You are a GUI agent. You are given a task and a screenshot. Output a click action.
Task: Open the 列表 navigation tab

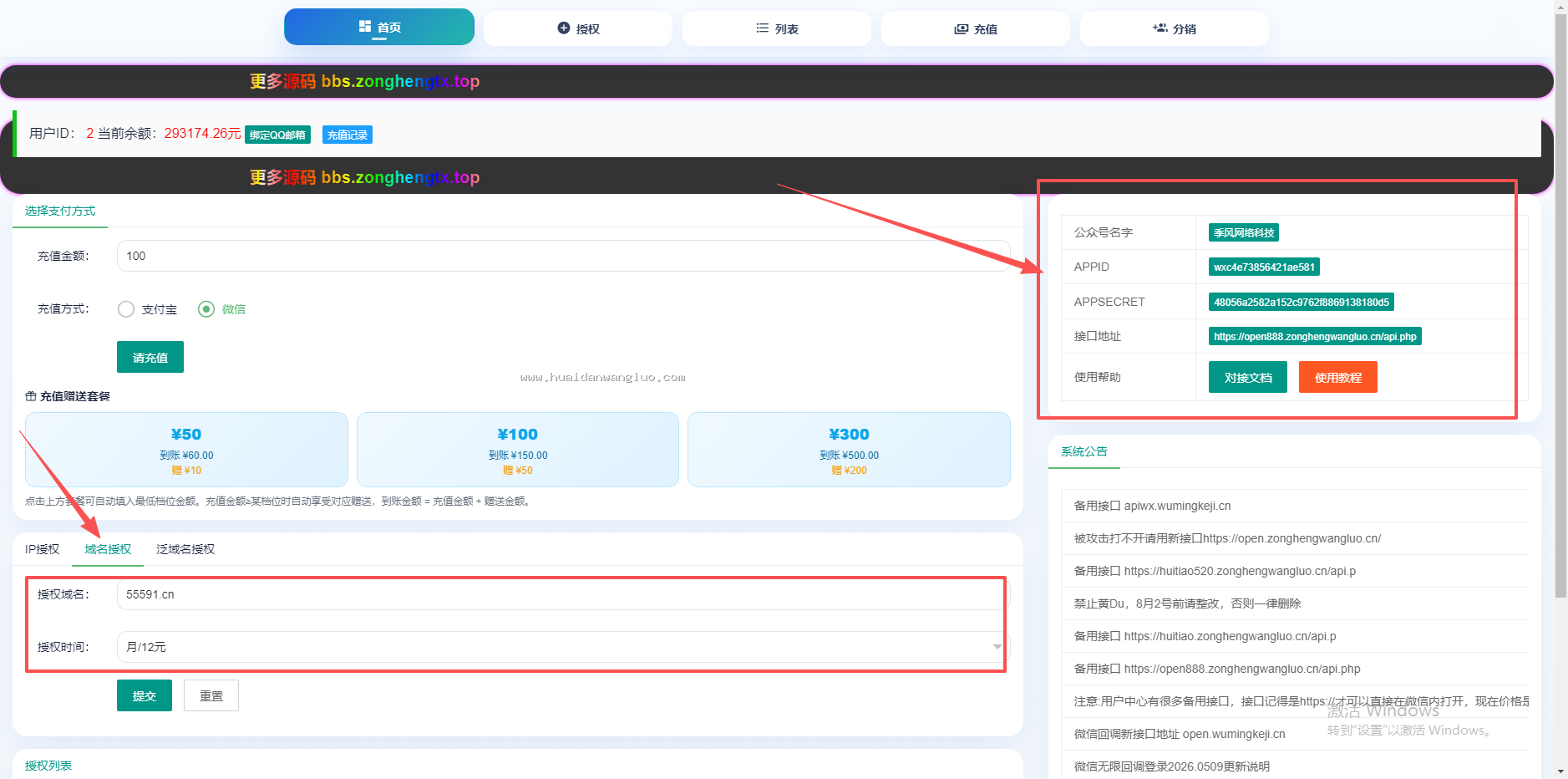click(777, 28)
